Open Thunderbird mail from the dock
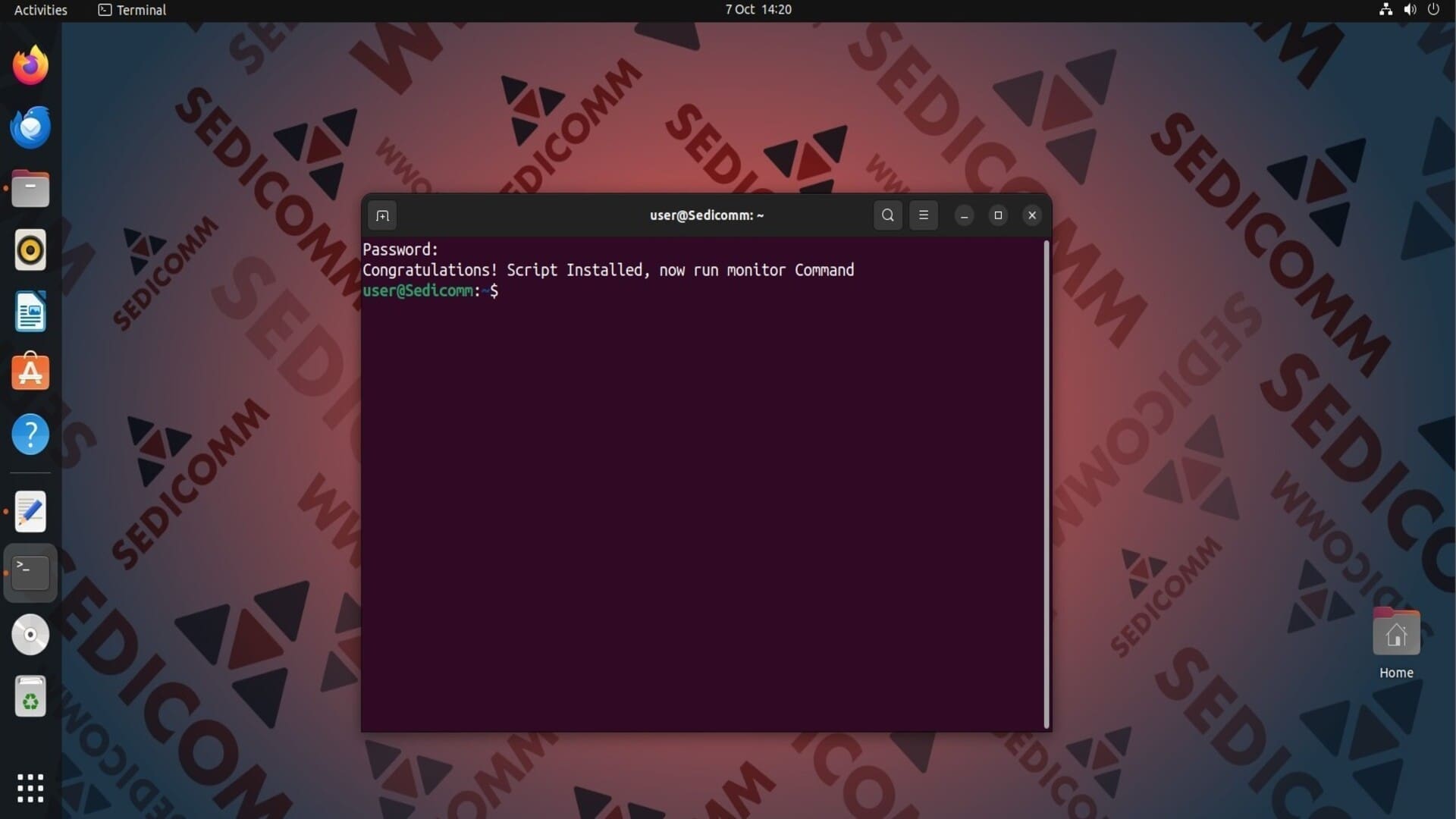 [30, 127]
